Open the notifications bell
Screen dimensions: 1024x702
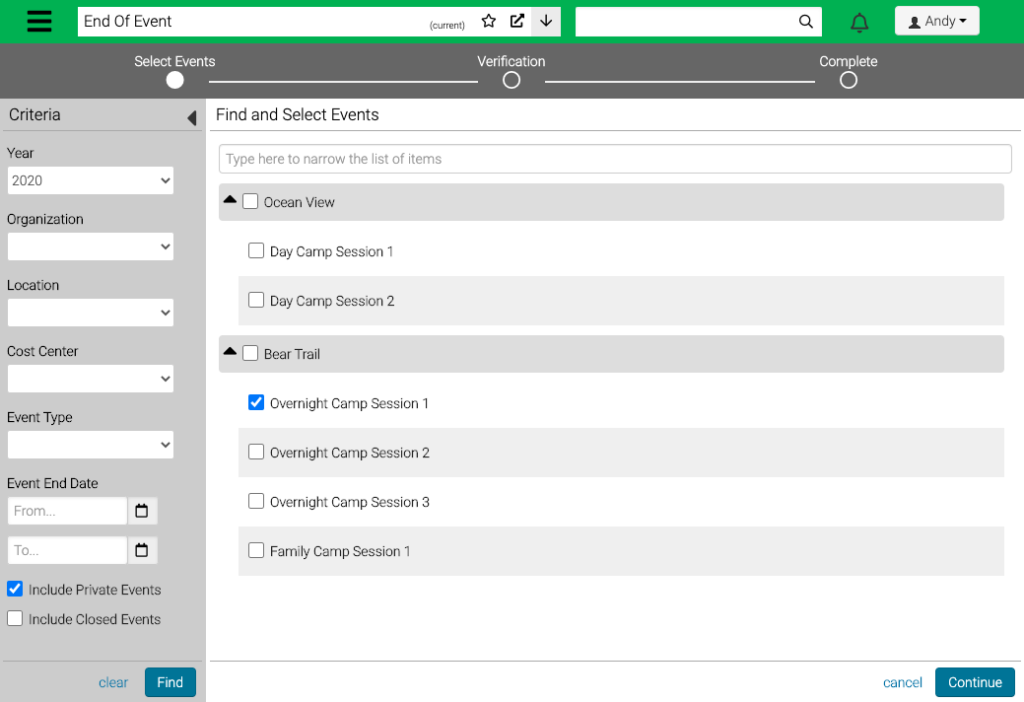click(x=859, y=21)
